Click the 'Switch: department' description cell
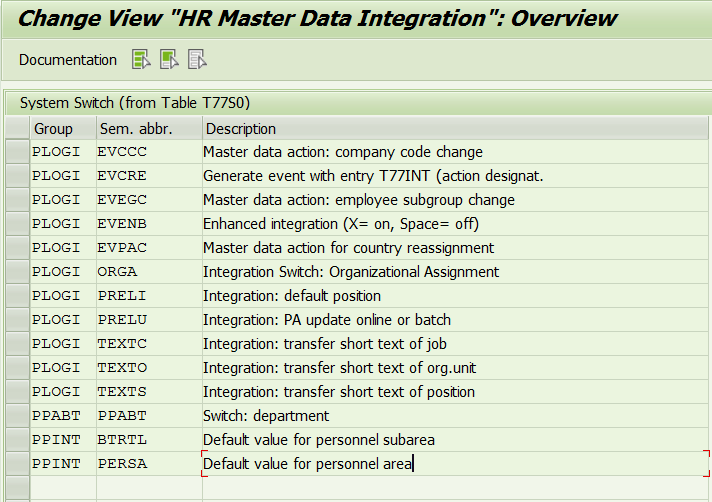The height and width of the screenshot is (502, 712). (455, 416)
